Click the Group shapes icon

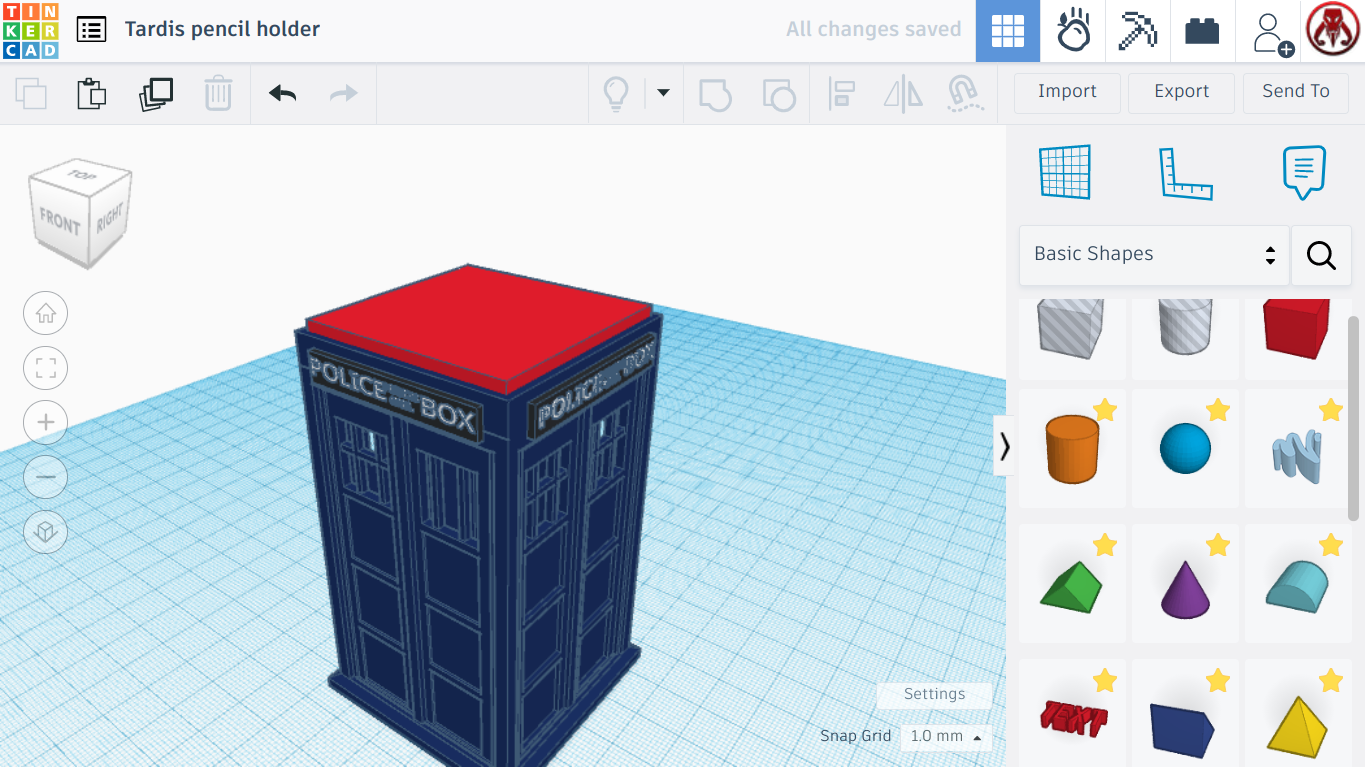click(x=715, y=95)
